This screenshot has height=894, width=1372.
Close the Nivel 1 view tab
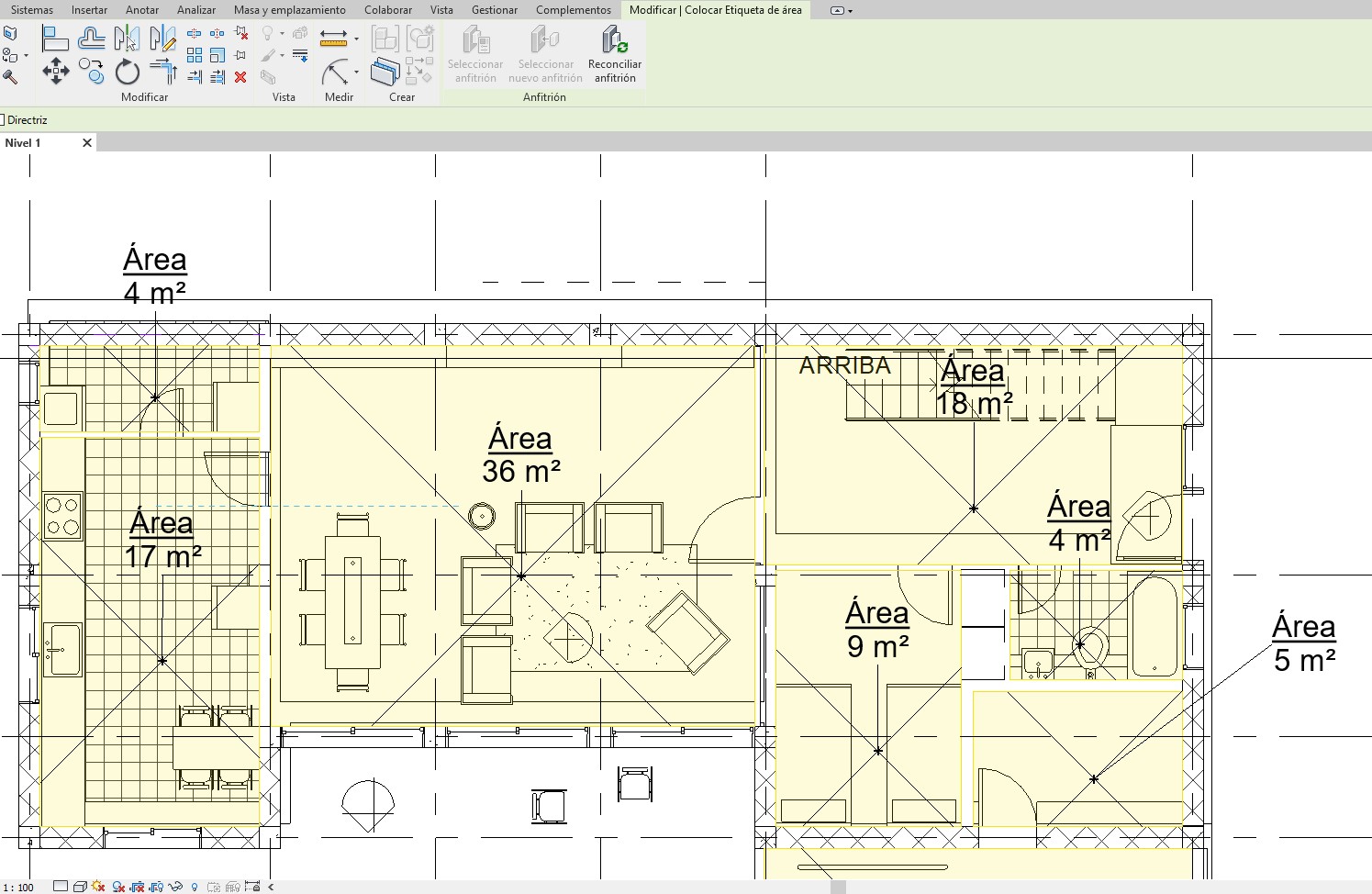coord(87,143)
